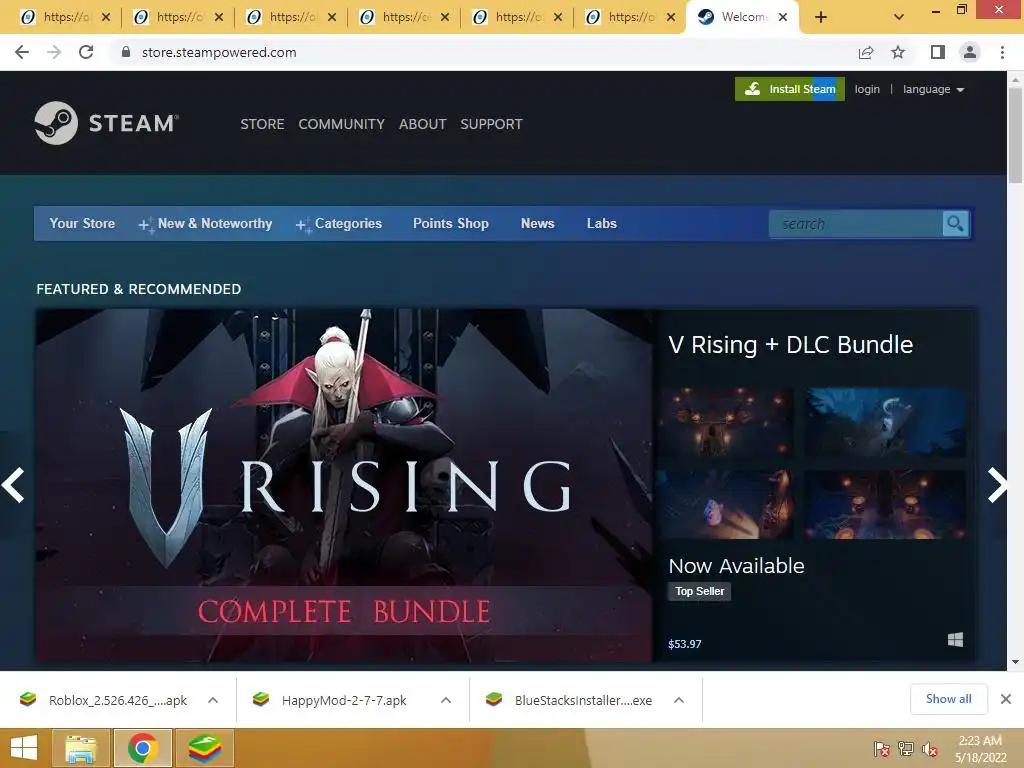
Task: Click the muted volume tray icon
Action: click(x=930, y=750)
